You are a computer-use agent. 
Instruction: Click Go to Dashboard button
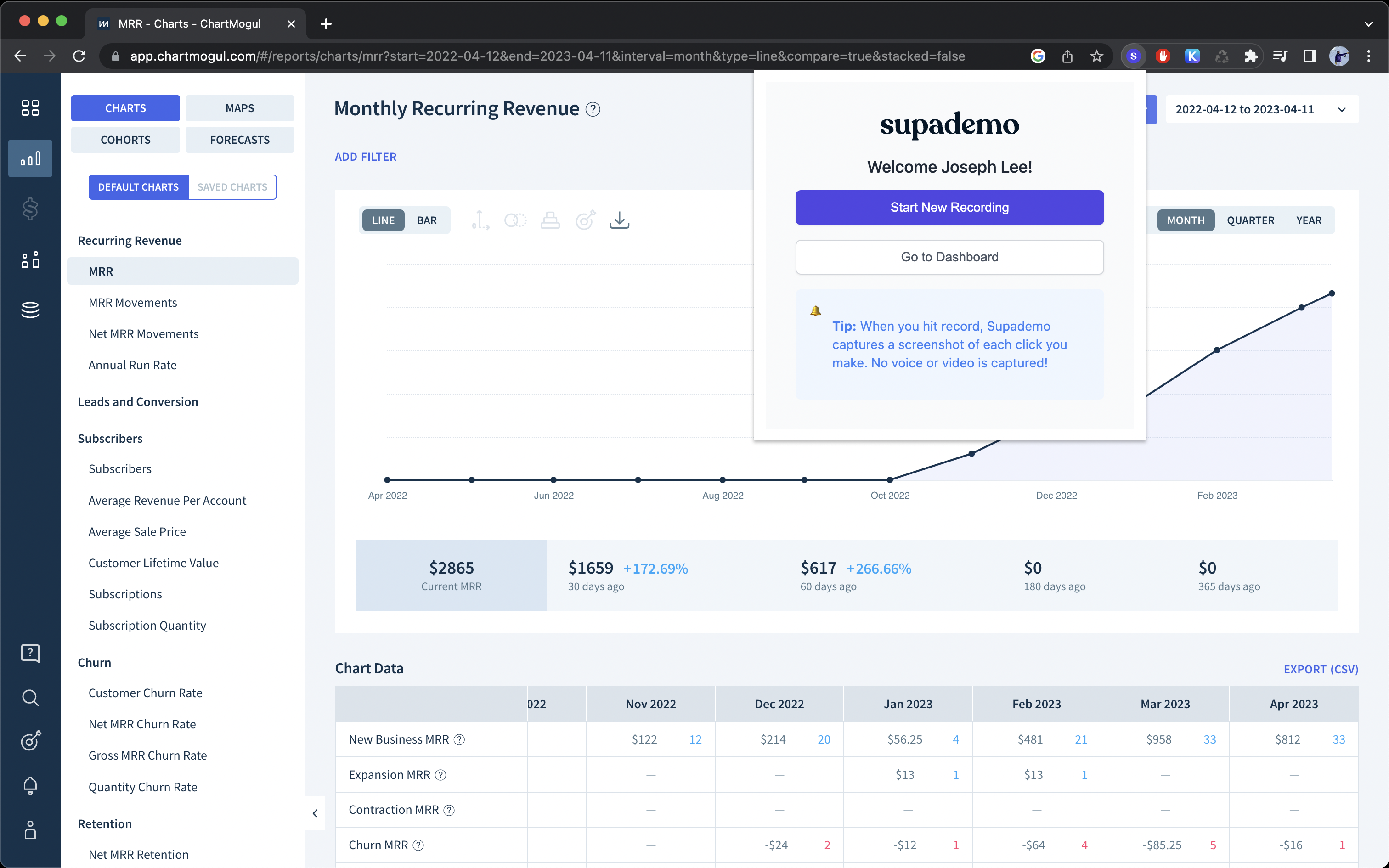pyautogui.click(x=949, y=257)
